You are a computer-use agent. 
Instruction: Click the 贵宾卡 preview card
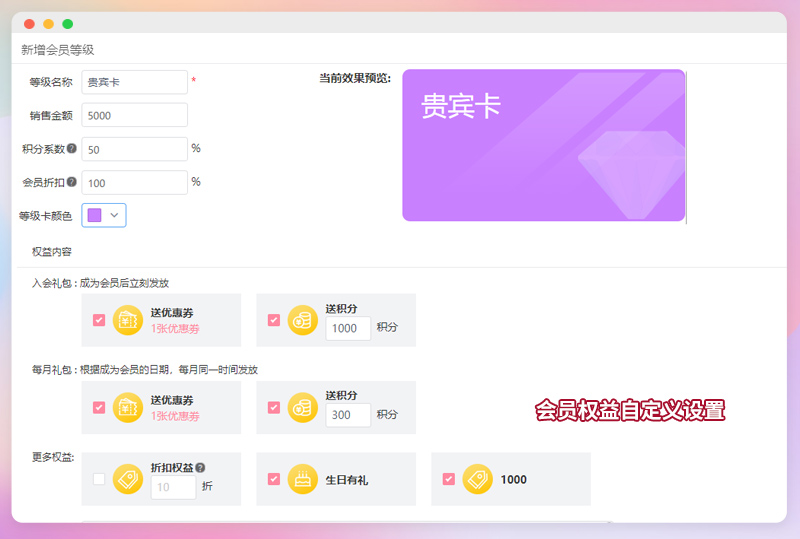[544, 145]
